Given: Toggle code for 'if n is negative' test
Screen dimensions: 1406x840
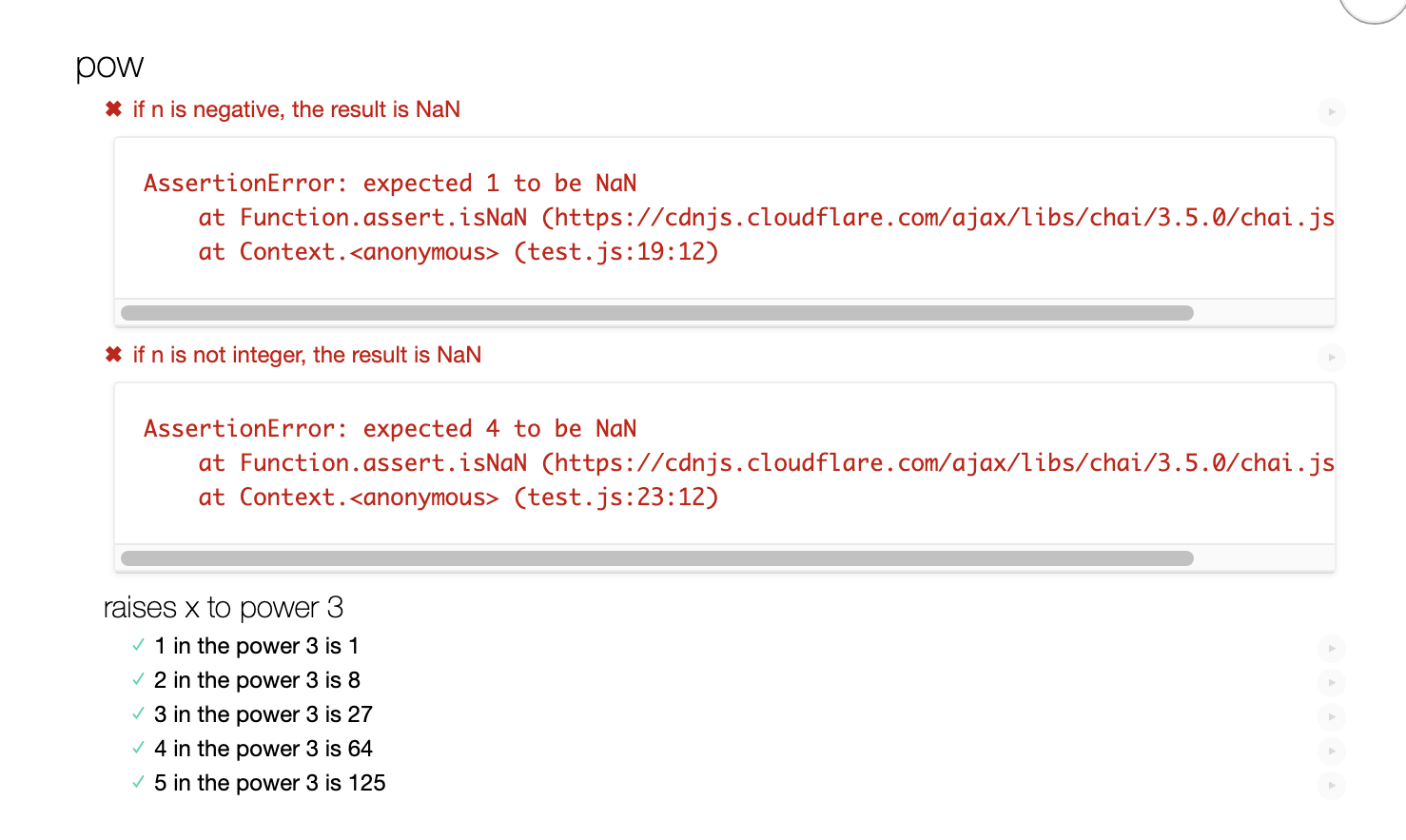Looking at the screenshot, I should (296, 109).
